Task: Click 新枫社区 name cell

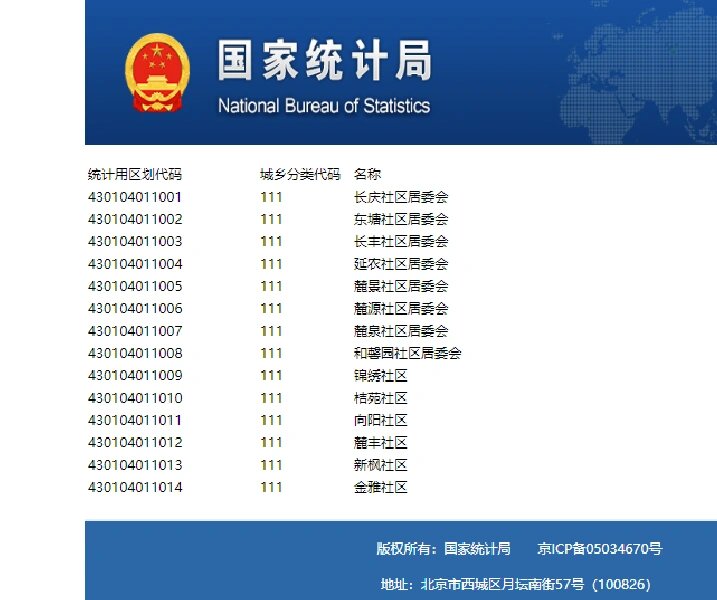Action: (x=380, y=465)
